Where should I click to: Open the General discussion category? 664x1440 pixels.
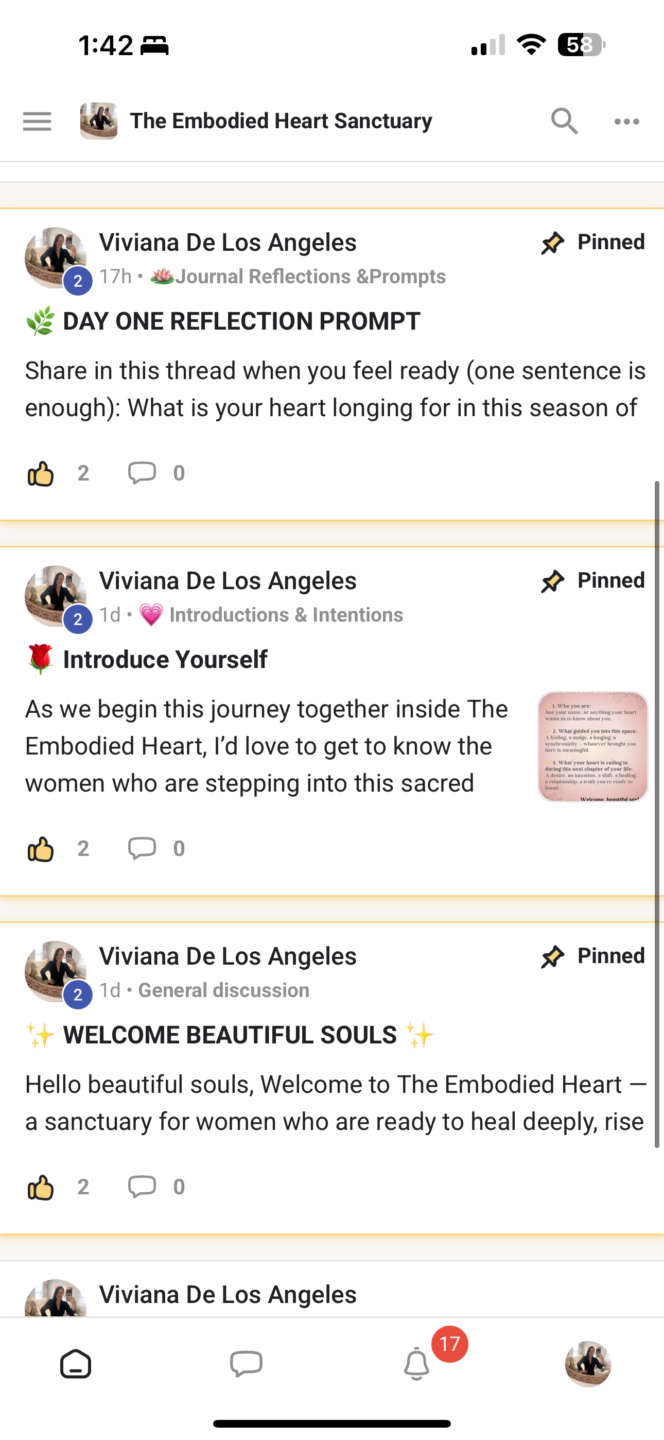coord(223,990)
